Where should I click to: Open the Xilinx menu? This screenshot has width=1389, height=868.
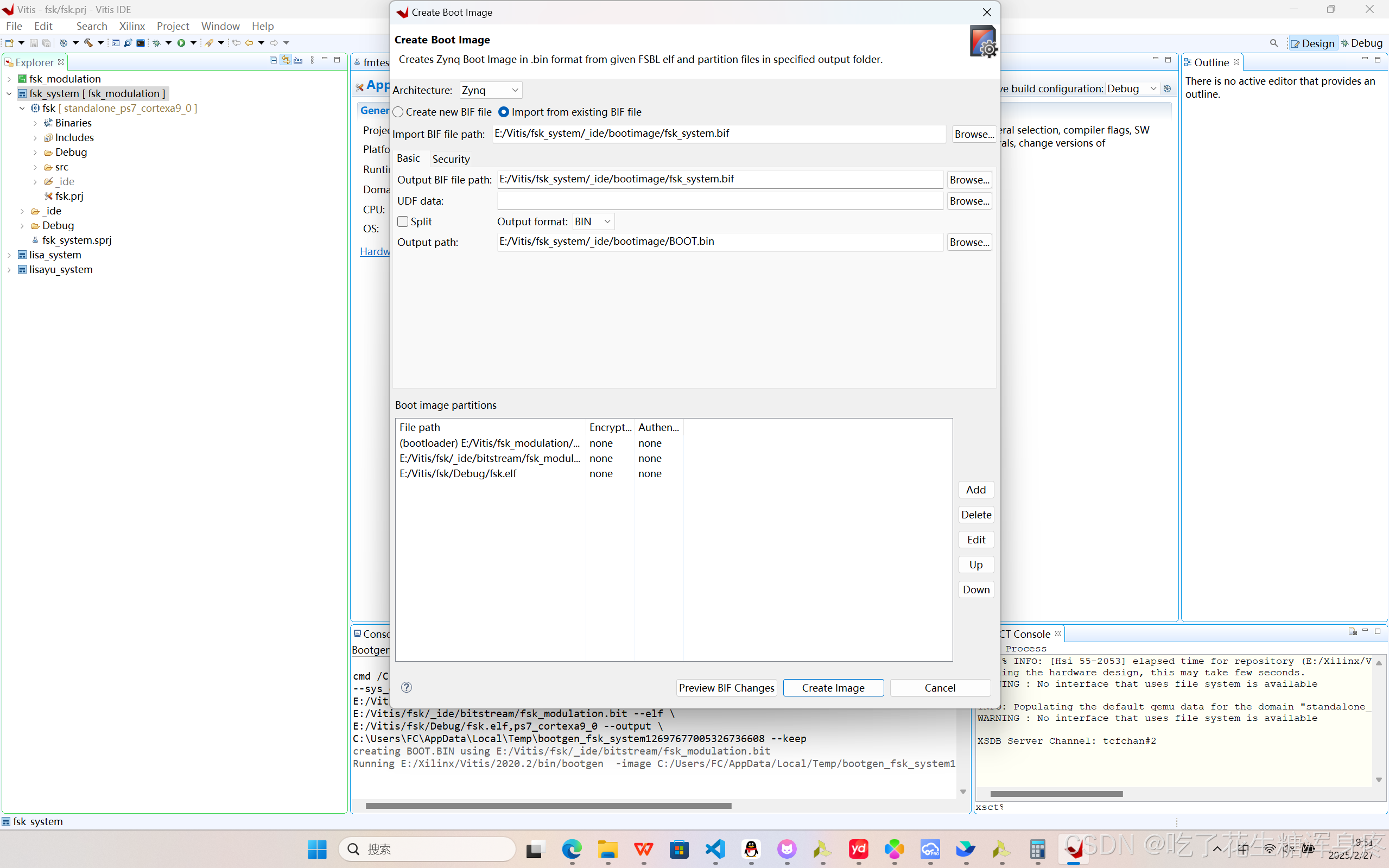click(x=132, y=26)
